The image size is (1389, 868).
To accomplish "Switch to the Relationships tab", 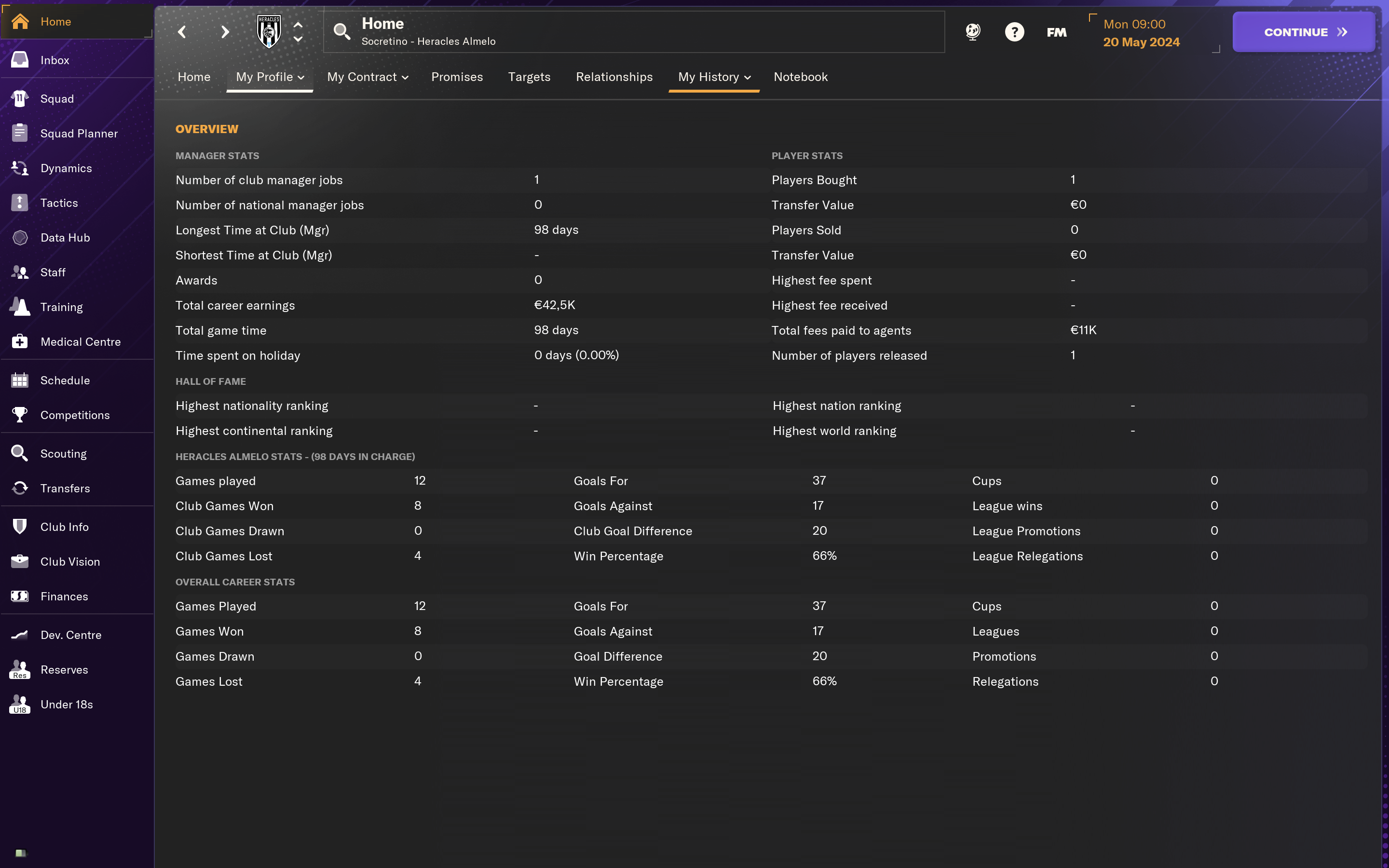I will click(614, 76).
